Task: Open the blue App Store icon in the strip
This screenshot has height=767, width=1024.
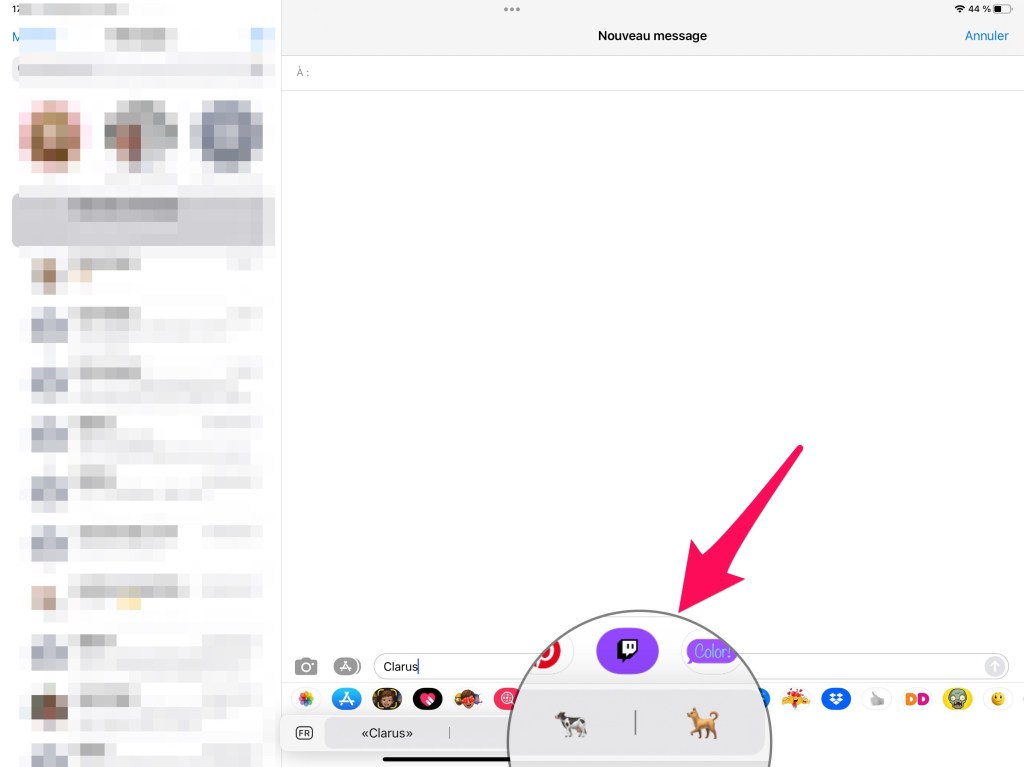Action: coord(346,699)
